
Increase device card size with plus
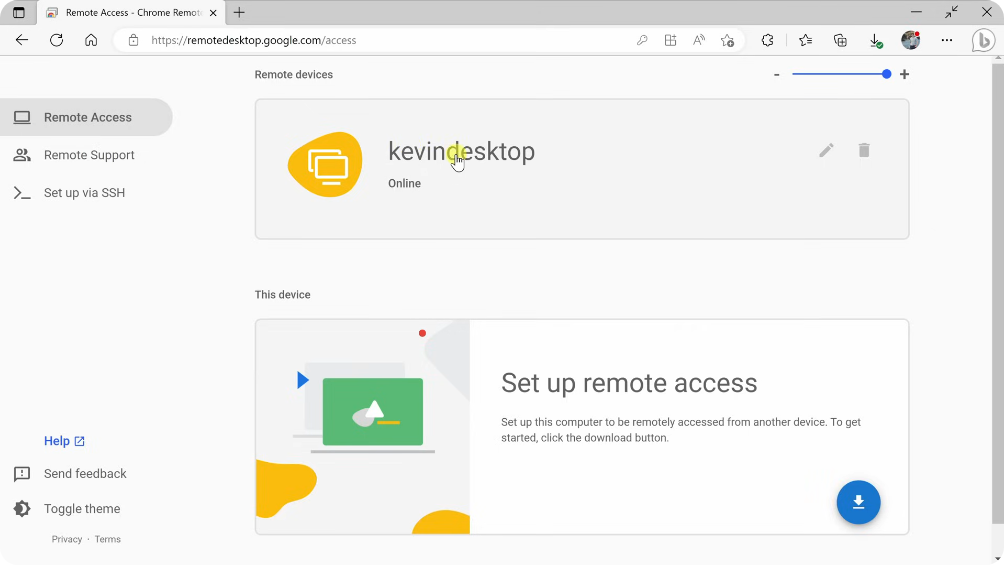click(904, 74)
